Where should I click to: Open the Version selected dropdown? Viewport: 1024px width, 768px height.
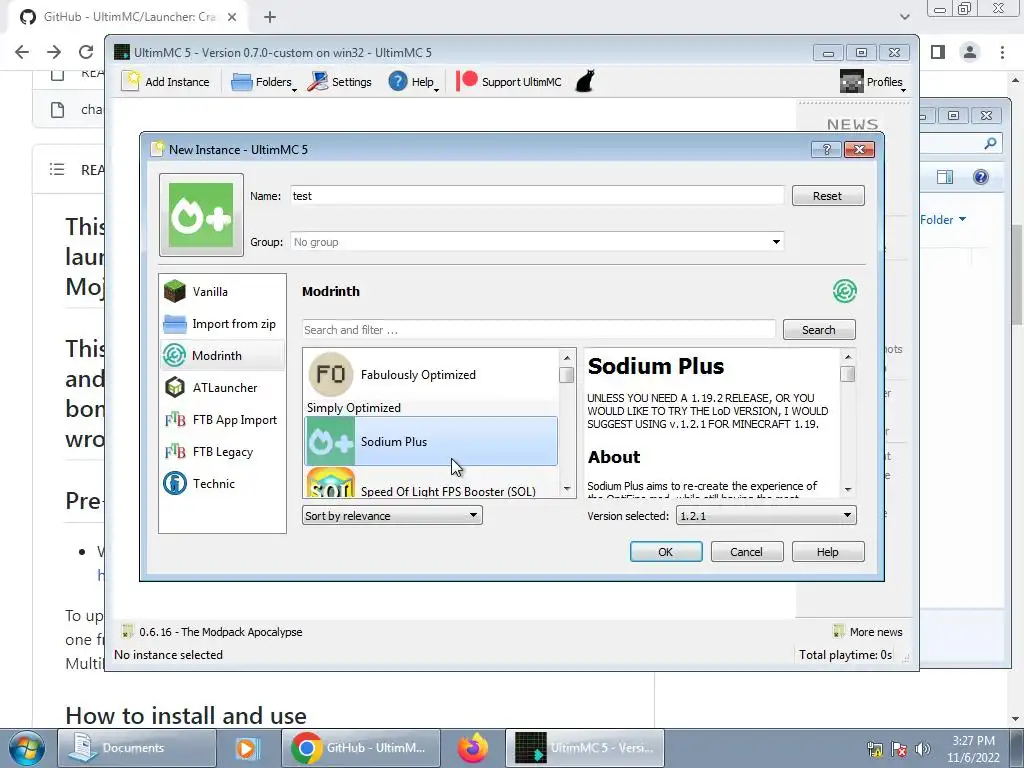click(x=766, y=516)
